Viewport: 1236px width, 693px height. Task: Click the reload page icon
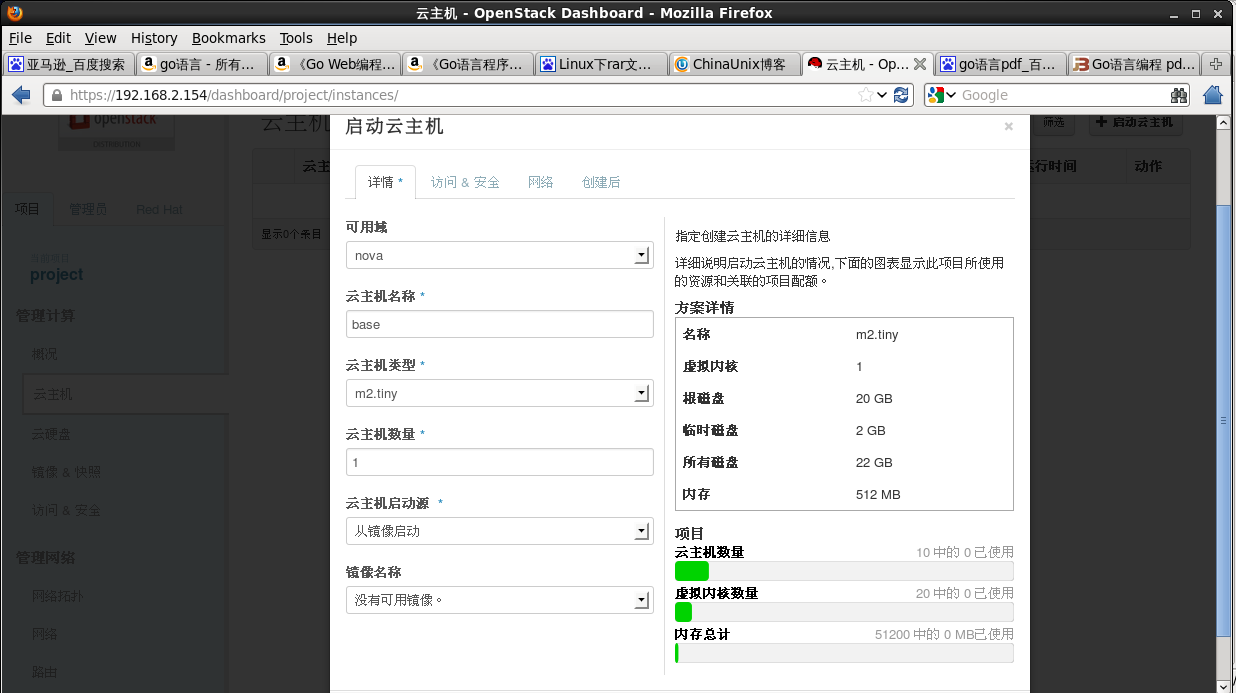point(901,94)
